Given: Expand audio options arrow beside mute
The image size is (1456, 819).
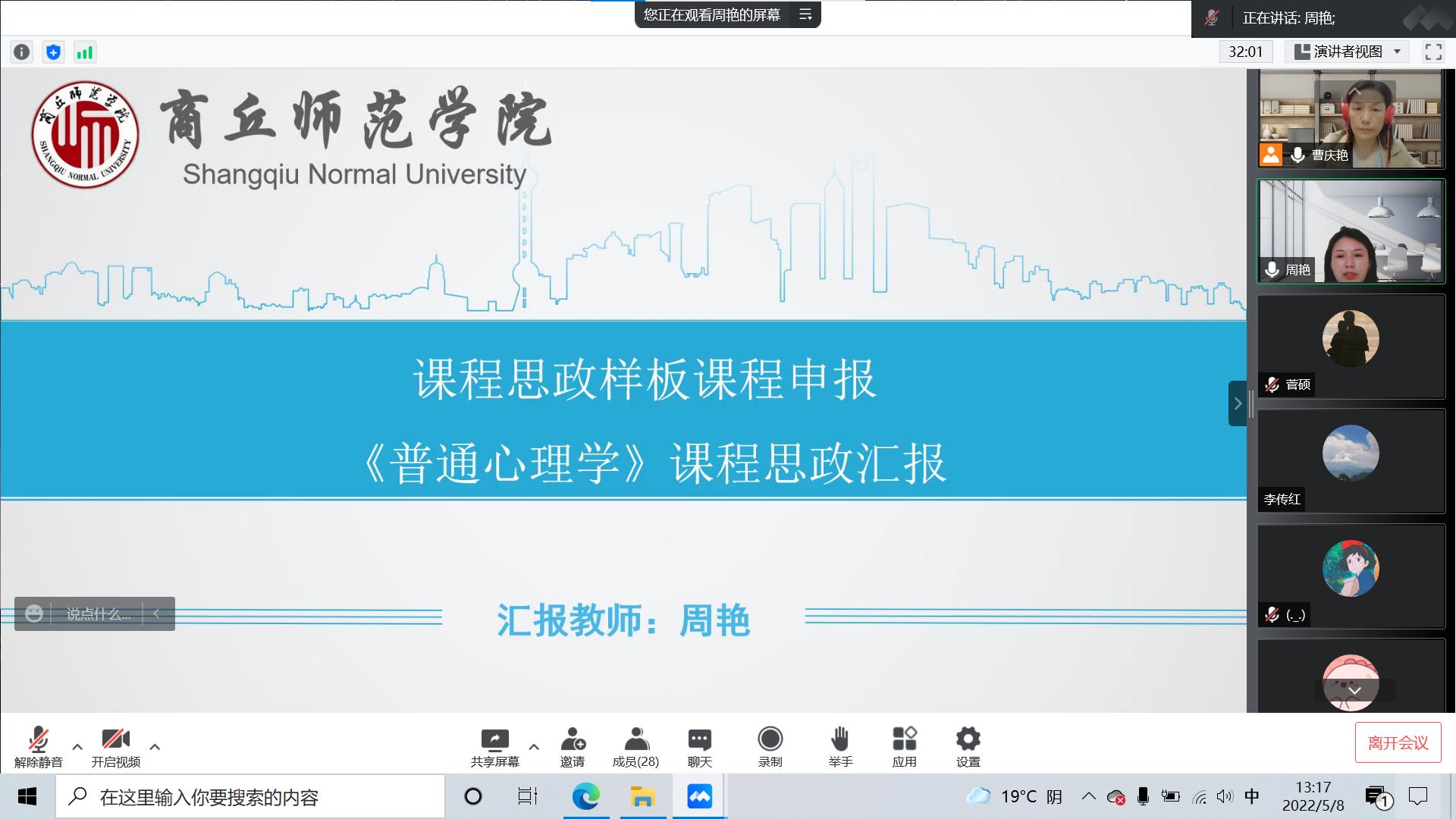Looking at the screenshot, I should coord(77,747).
